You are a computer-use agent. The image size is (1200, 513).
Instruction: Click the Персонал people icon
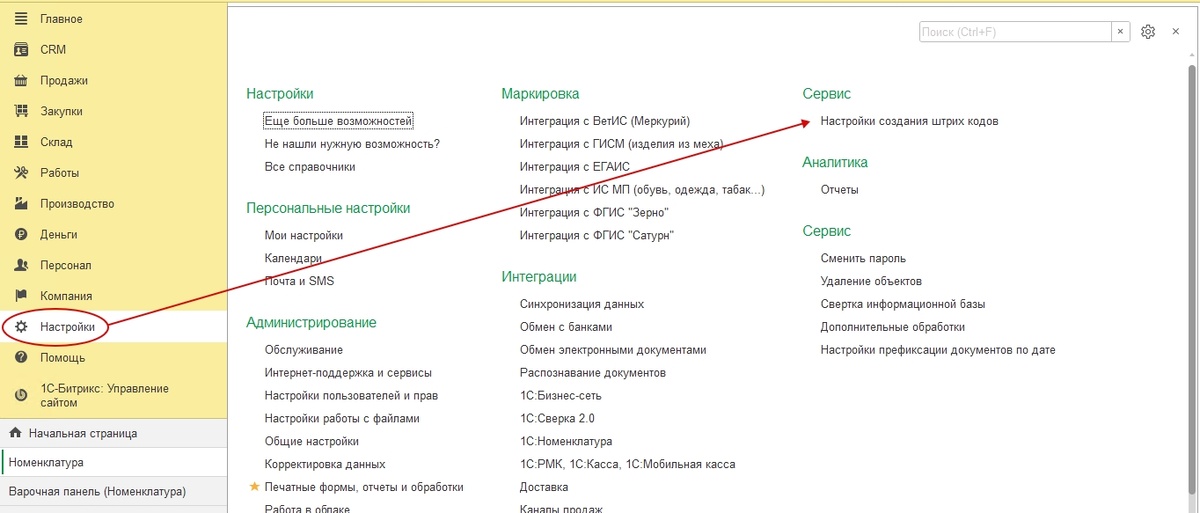(x=21, y=265)
